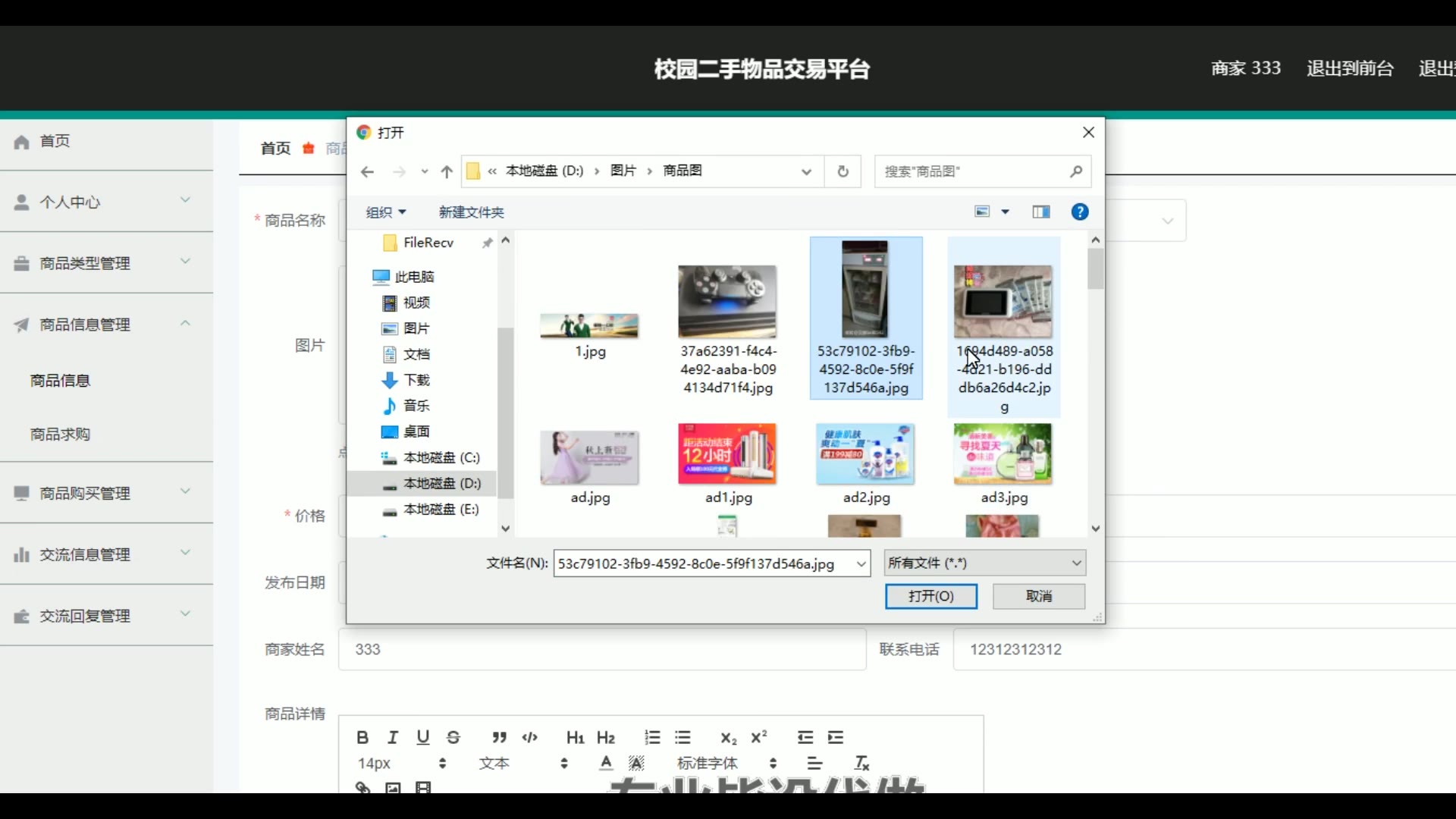Open 桌面 in navigation tree
Screen dimensions: 1456x819
click(x=406, y=431)
